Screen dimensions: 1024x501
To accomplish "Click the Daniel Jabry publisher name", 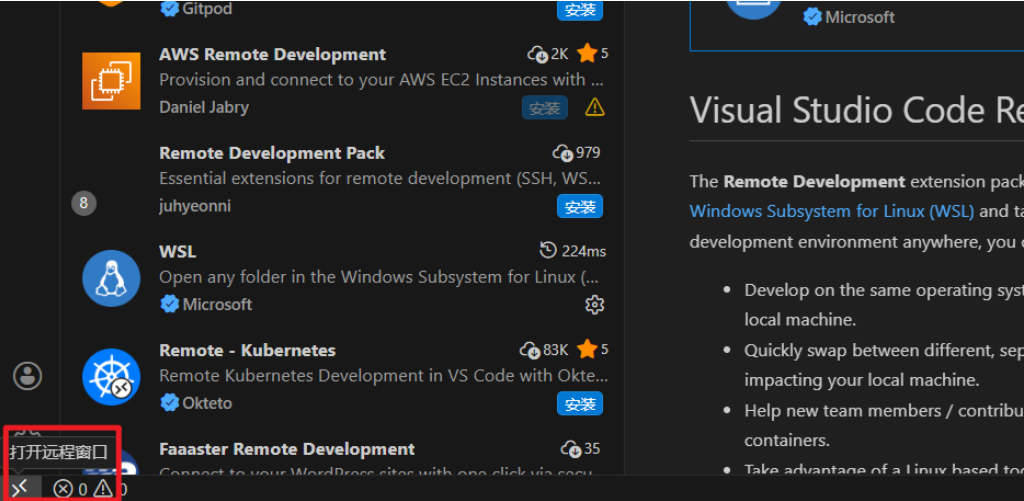I will coord(204,106).
